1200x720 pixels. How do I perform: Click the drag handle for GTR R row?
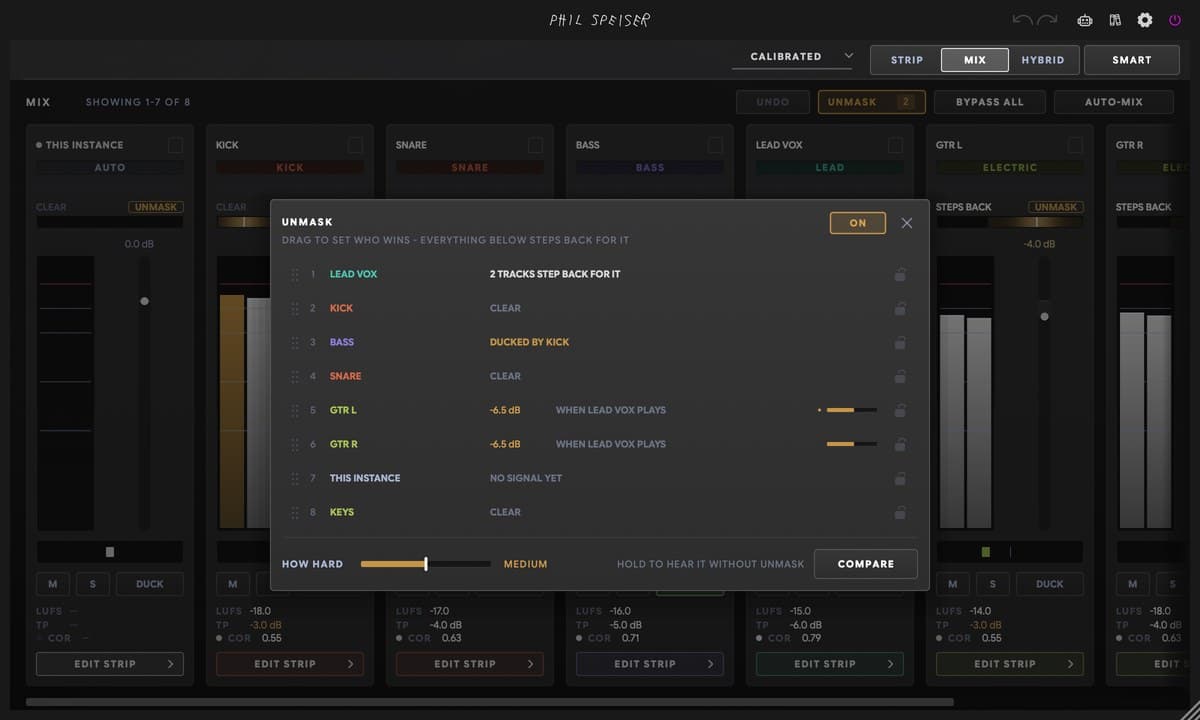point(295,444)
